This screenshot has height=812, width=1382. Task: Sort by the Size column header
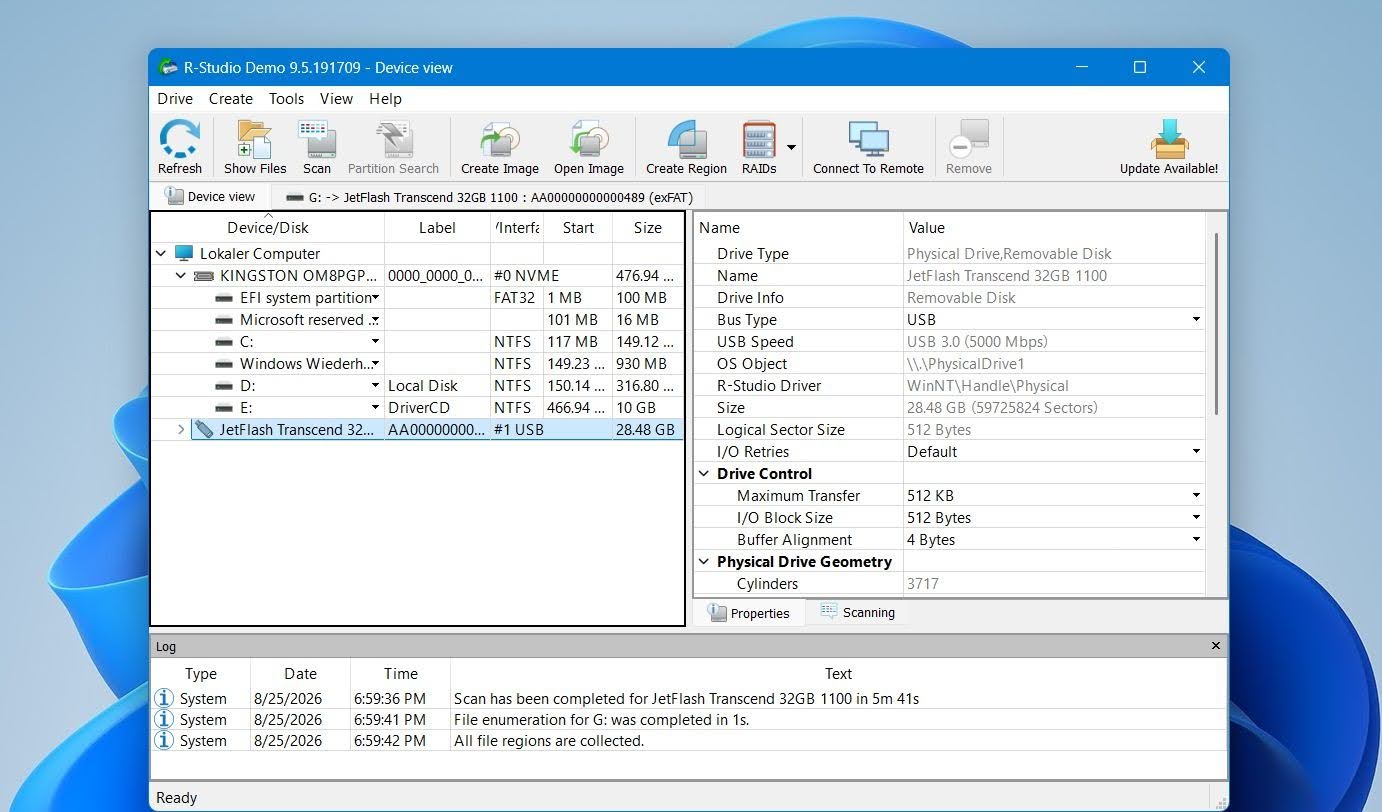point(648,228)
